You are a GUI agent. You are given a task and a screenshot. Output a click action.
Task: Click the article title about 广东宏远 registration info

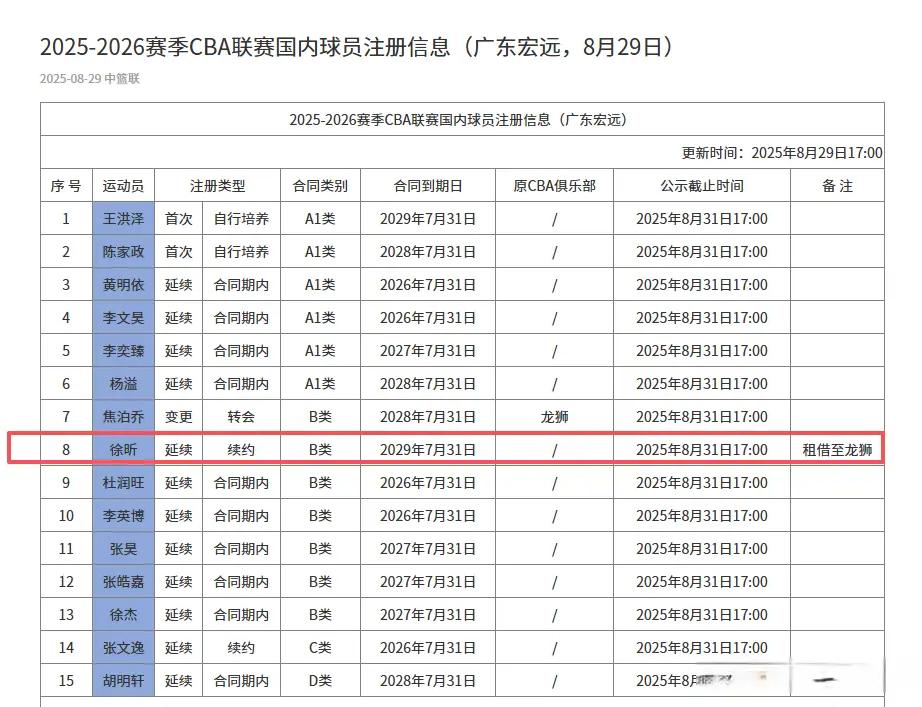pyautogui.click(x=358, y=47)
